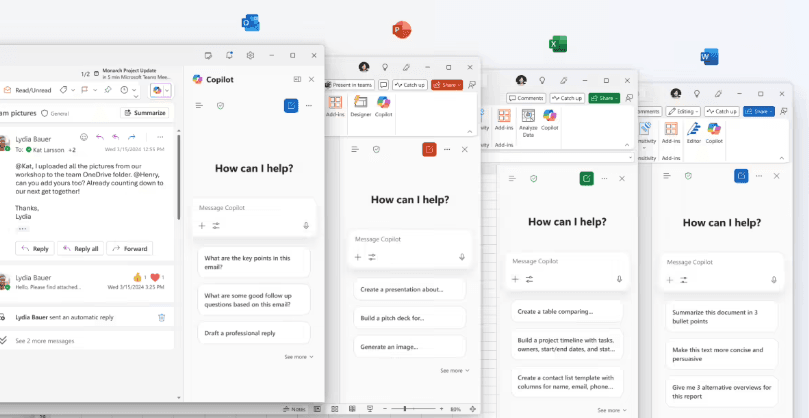Open Share dropdown in PowerPoint window

pos(447,85)
